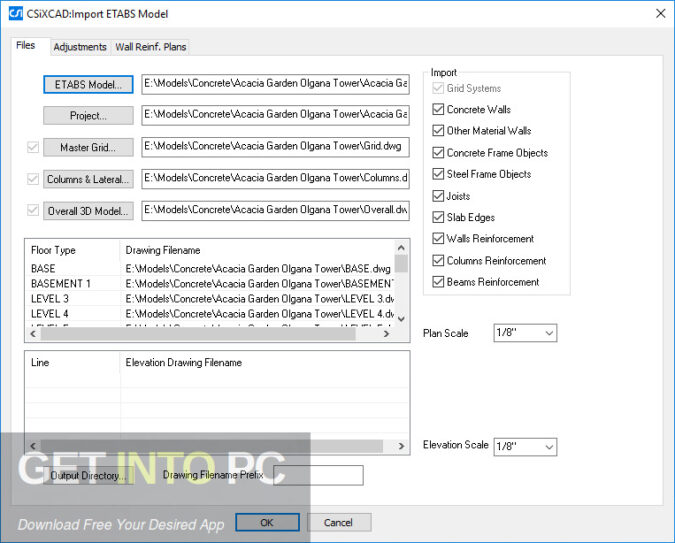675x543 pixels.
Task: Click the Project... button
Action: [x=88, y=115]
